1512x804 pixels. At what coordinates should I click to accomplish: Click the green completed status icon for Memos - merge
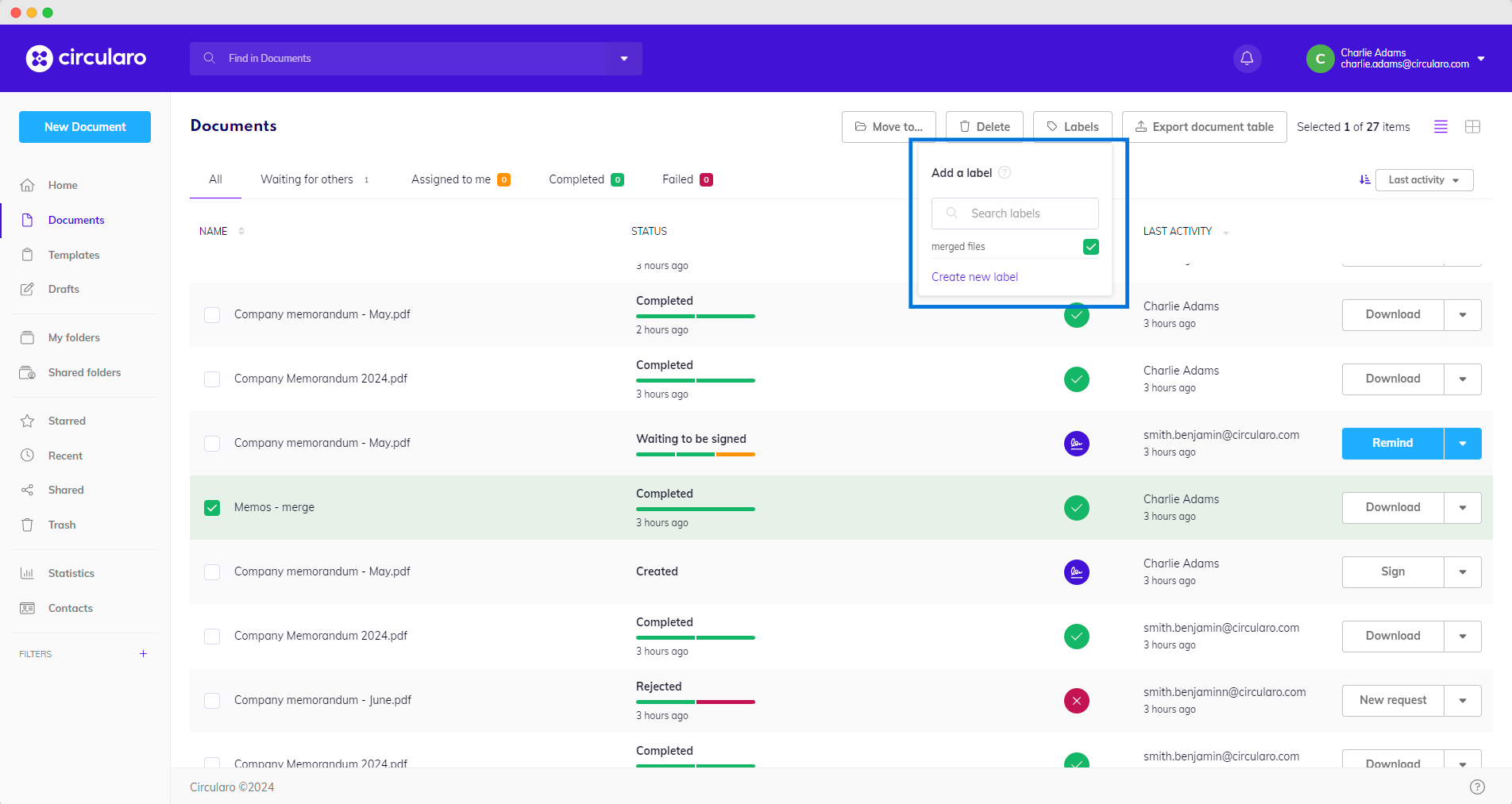point(1076,507)
